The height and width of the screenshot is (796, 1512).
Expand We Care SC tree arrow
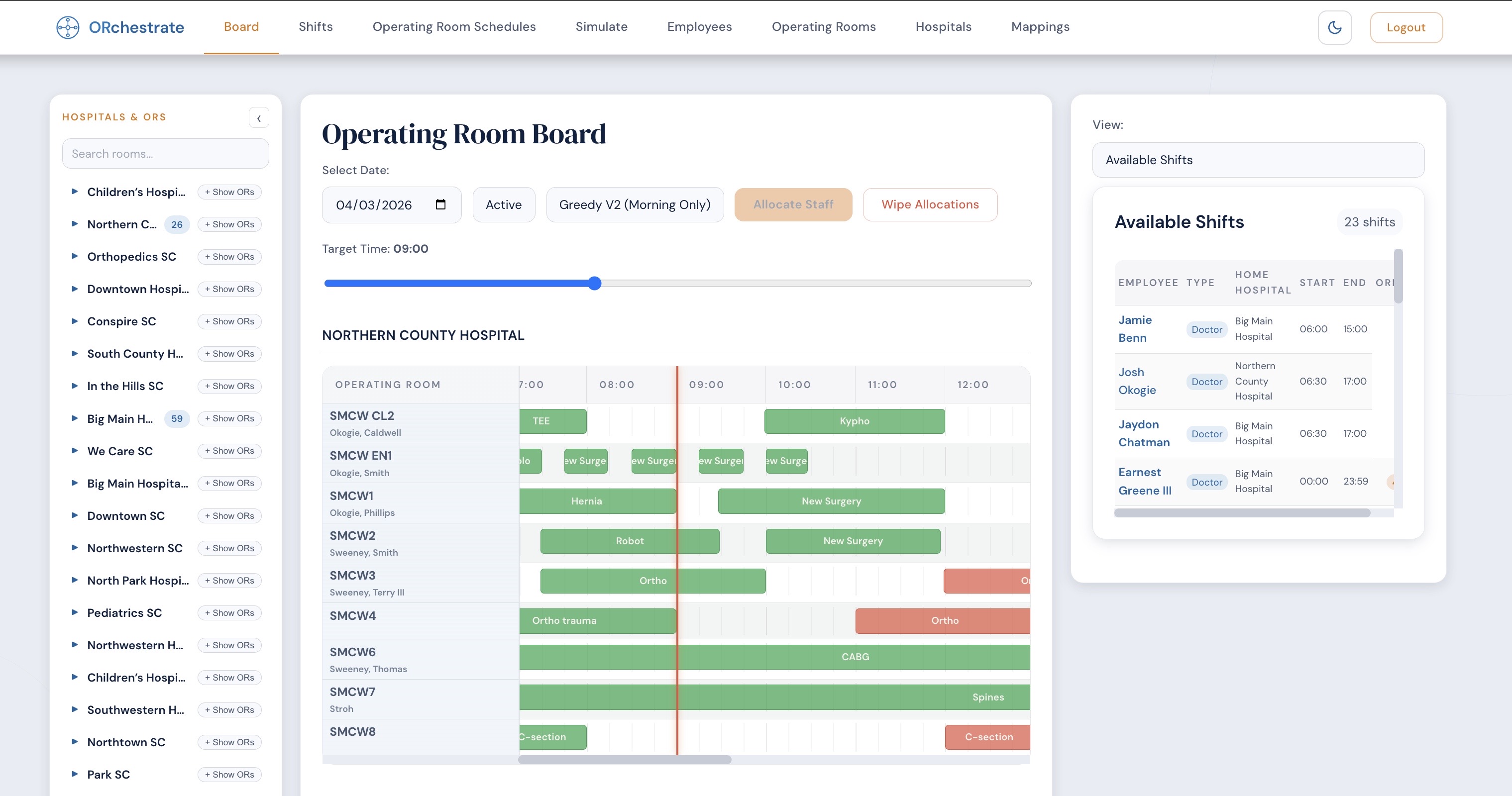75,451
